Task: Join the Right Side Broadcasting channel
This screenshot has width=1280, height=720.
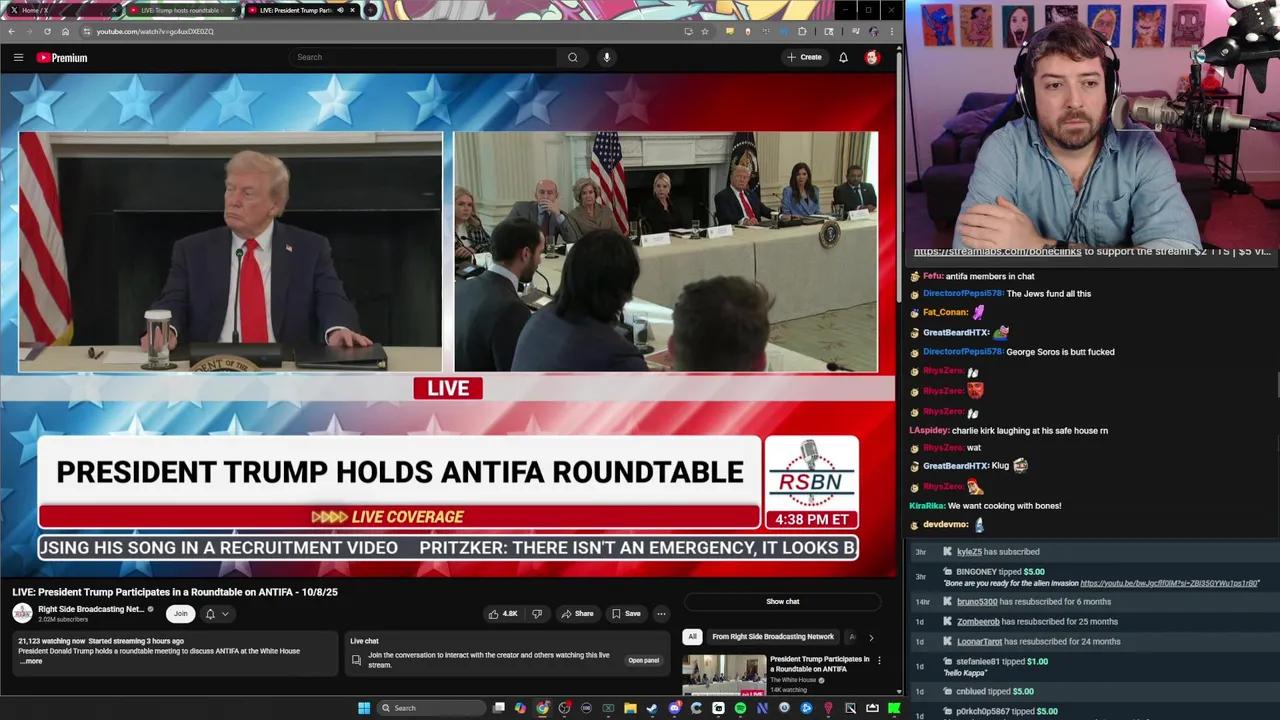Action: point(180,614)
